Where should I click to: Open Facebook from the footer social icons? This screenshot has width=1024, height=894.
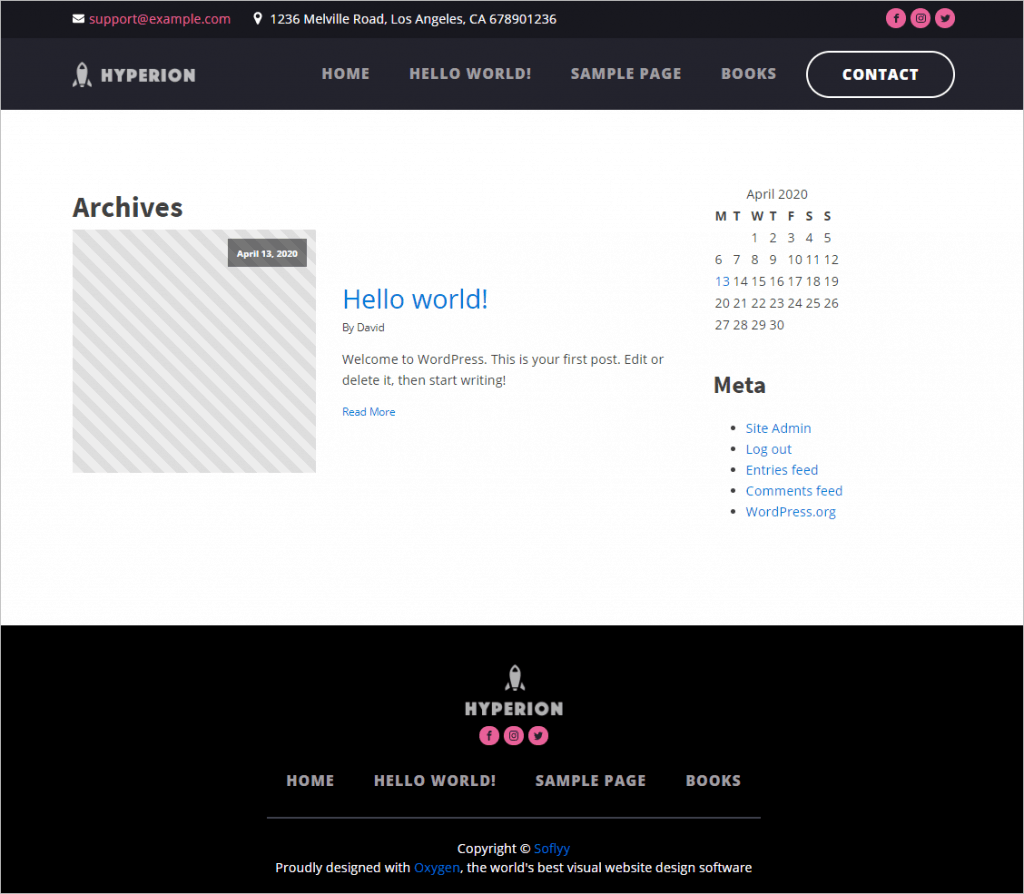click(489, 735)
